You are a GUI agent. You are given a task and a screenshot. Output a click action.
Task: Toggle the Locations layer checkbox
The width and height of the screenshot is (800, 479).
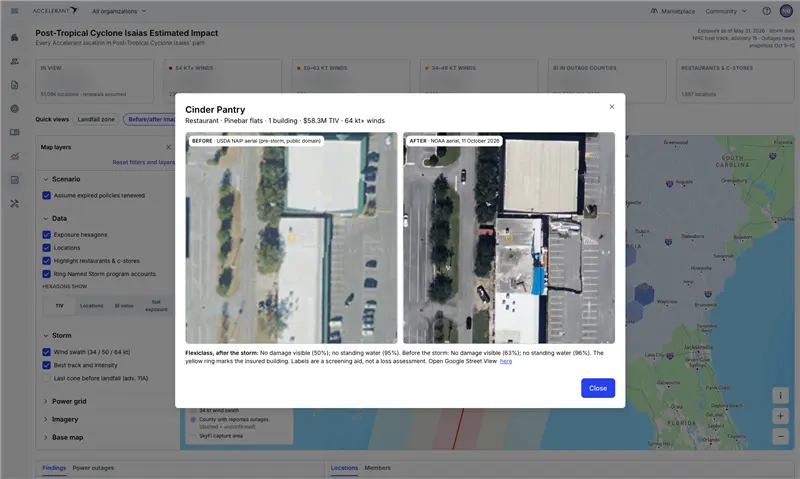(x=46, y=248)
